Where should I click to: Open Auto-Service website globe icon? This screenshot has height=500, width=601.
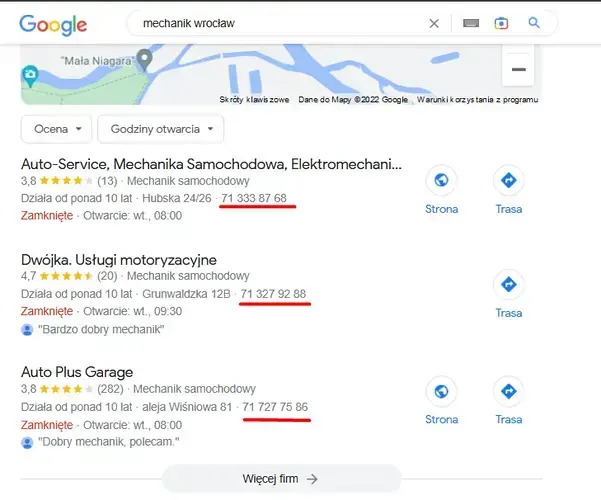point(441,181)
